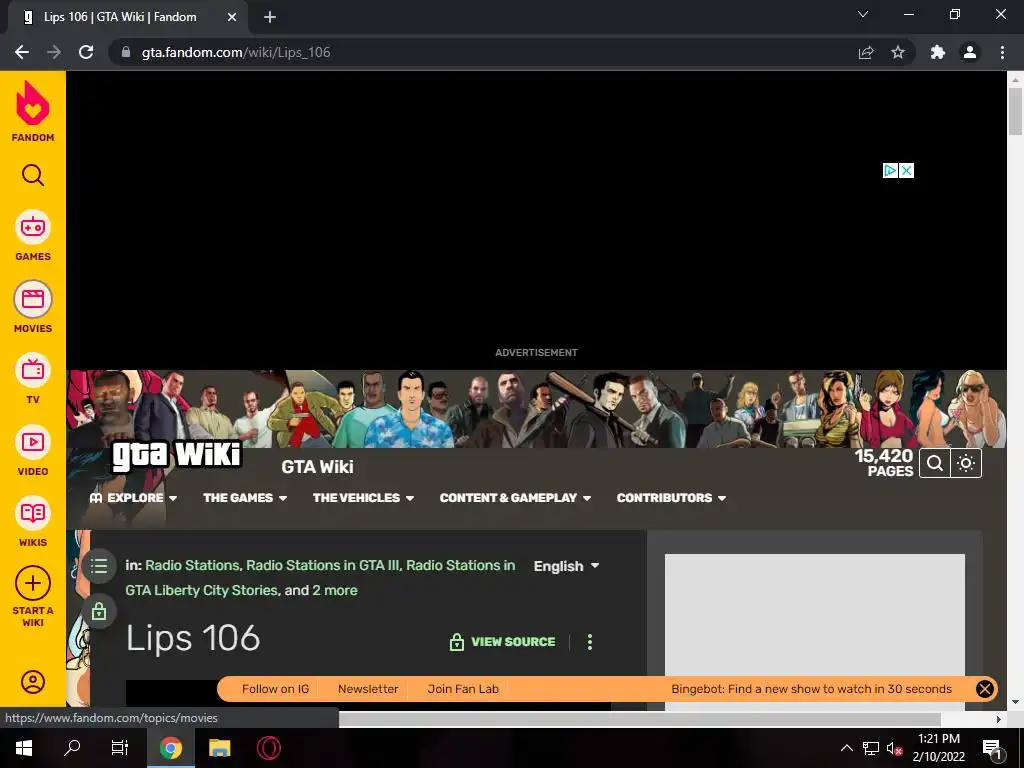Viewport: 1024px width, 768px height.
Task: Open Radio Stations in GTA III link
Action: (323, 566)
